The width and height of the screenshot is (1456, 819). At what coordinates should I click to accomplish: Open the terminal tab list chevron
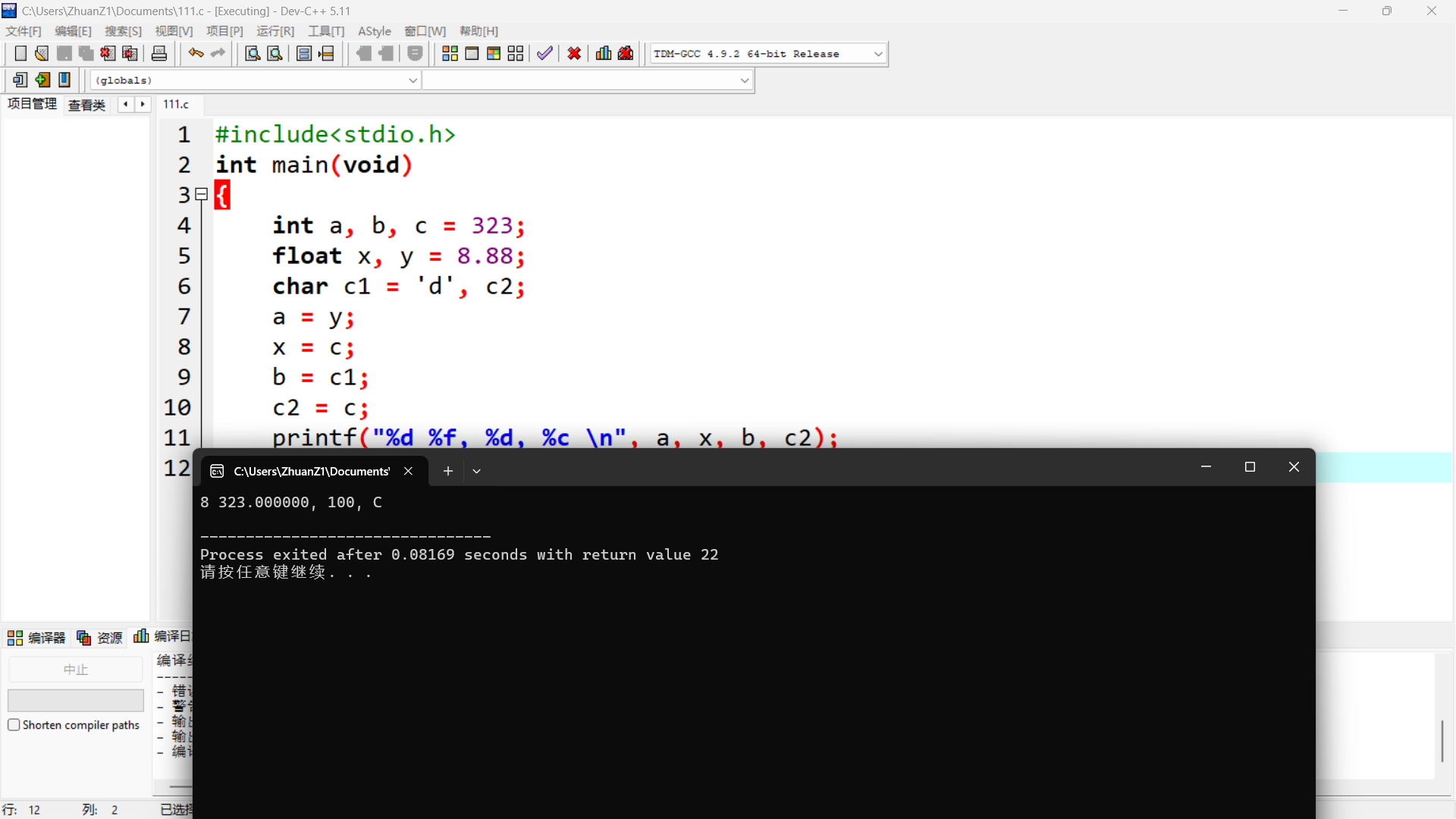(476, 471)
